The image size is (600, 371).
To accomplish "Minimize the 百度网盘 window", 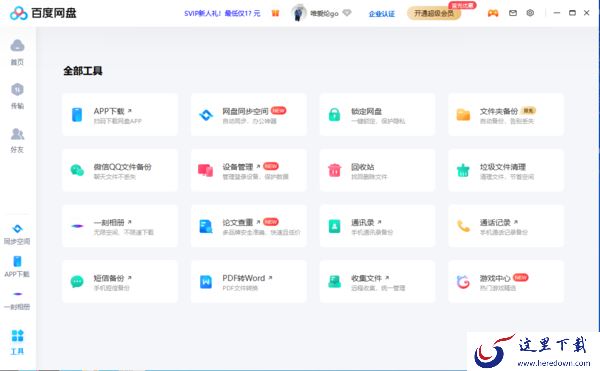I will [x=557, y=13].
